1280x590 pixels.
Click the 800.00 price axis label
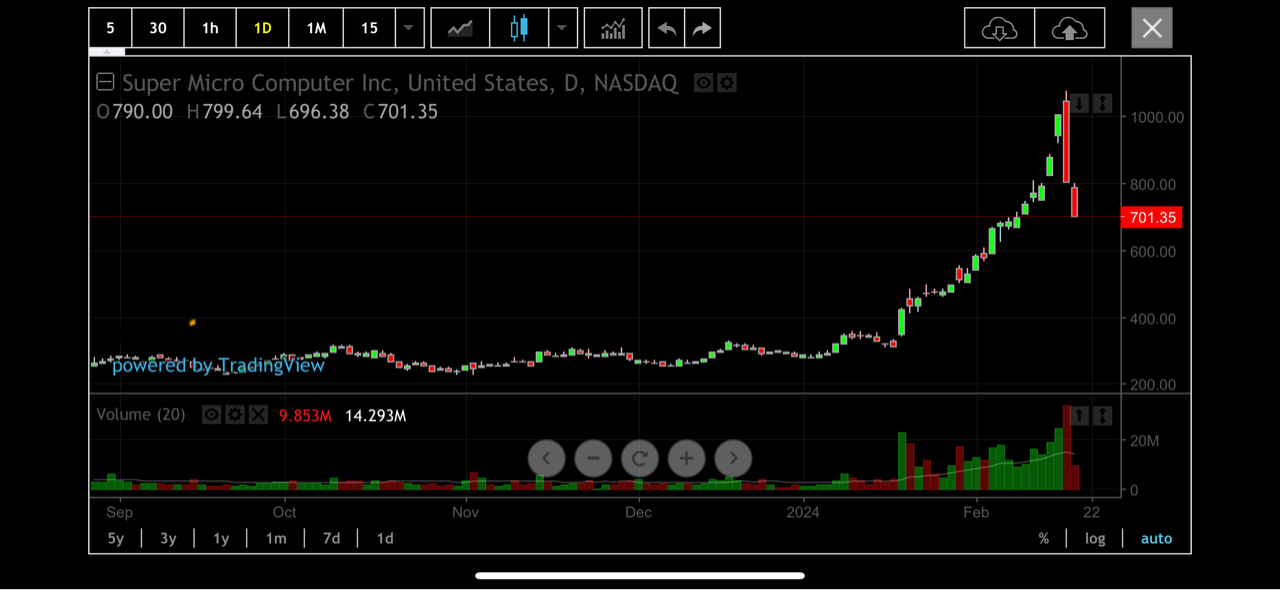1153,184
